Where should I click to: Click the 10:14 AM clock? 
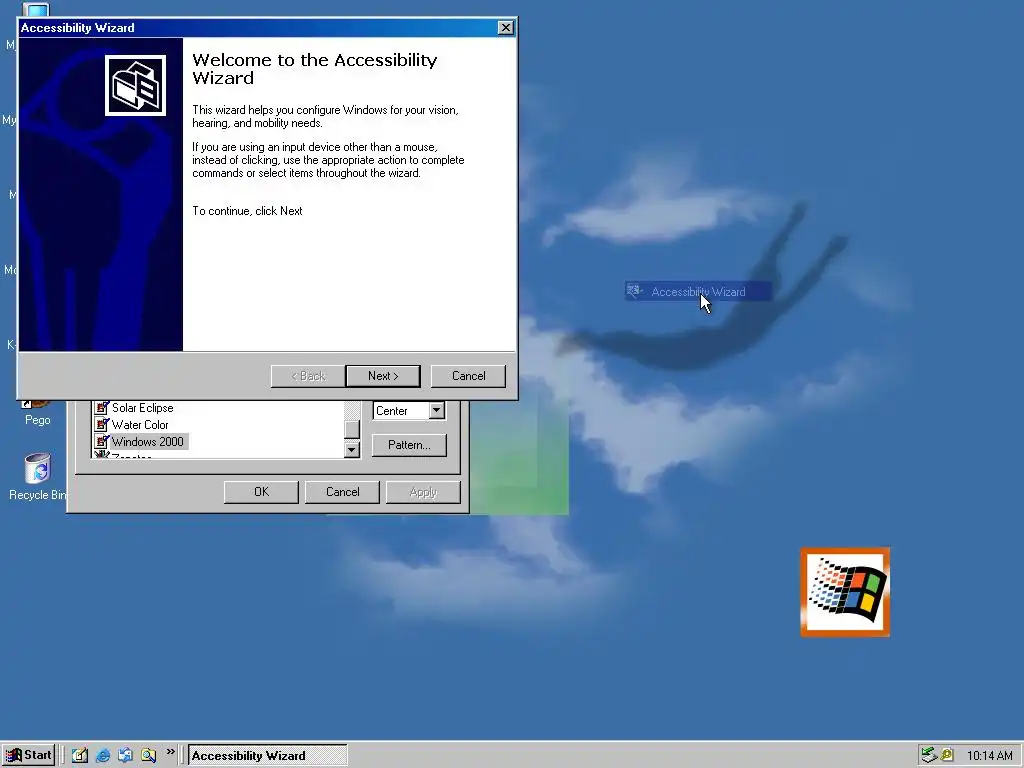989,756
